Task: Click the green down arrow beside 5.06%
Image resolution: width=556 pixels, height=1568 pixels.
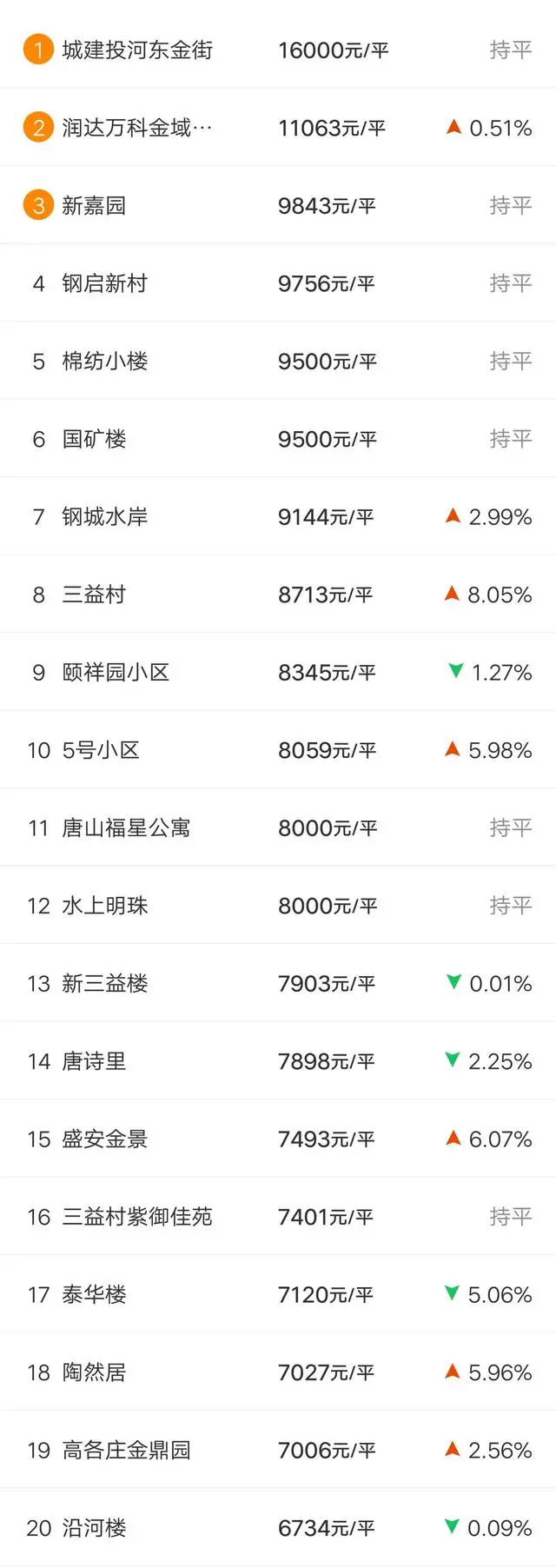Action: (452, 1293)
